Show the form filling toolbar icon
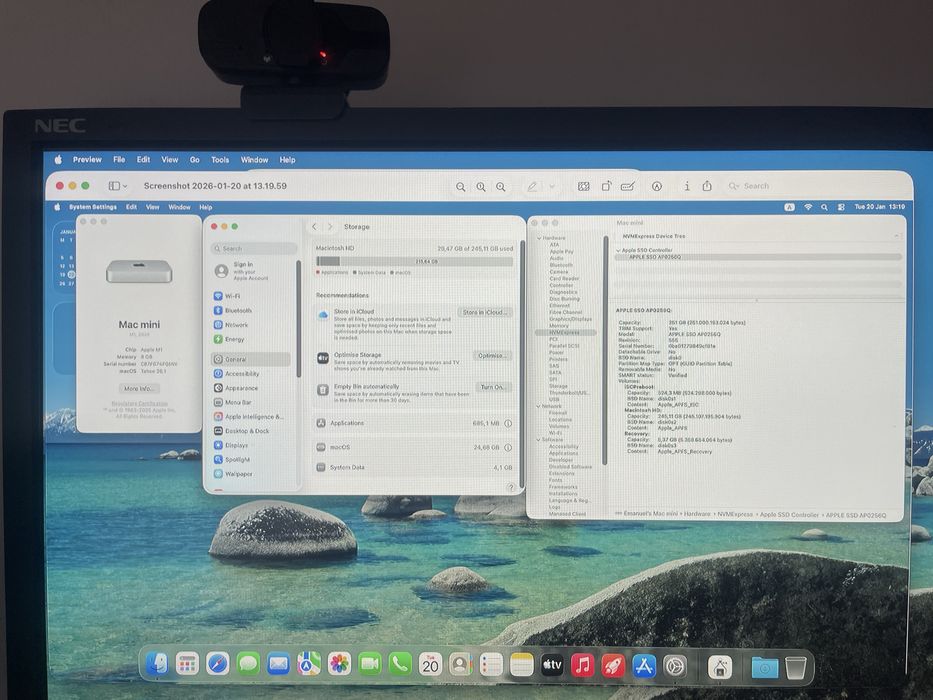Image resolution: width=933 pixels, height=700 pixels. click(x=627, y=186)
